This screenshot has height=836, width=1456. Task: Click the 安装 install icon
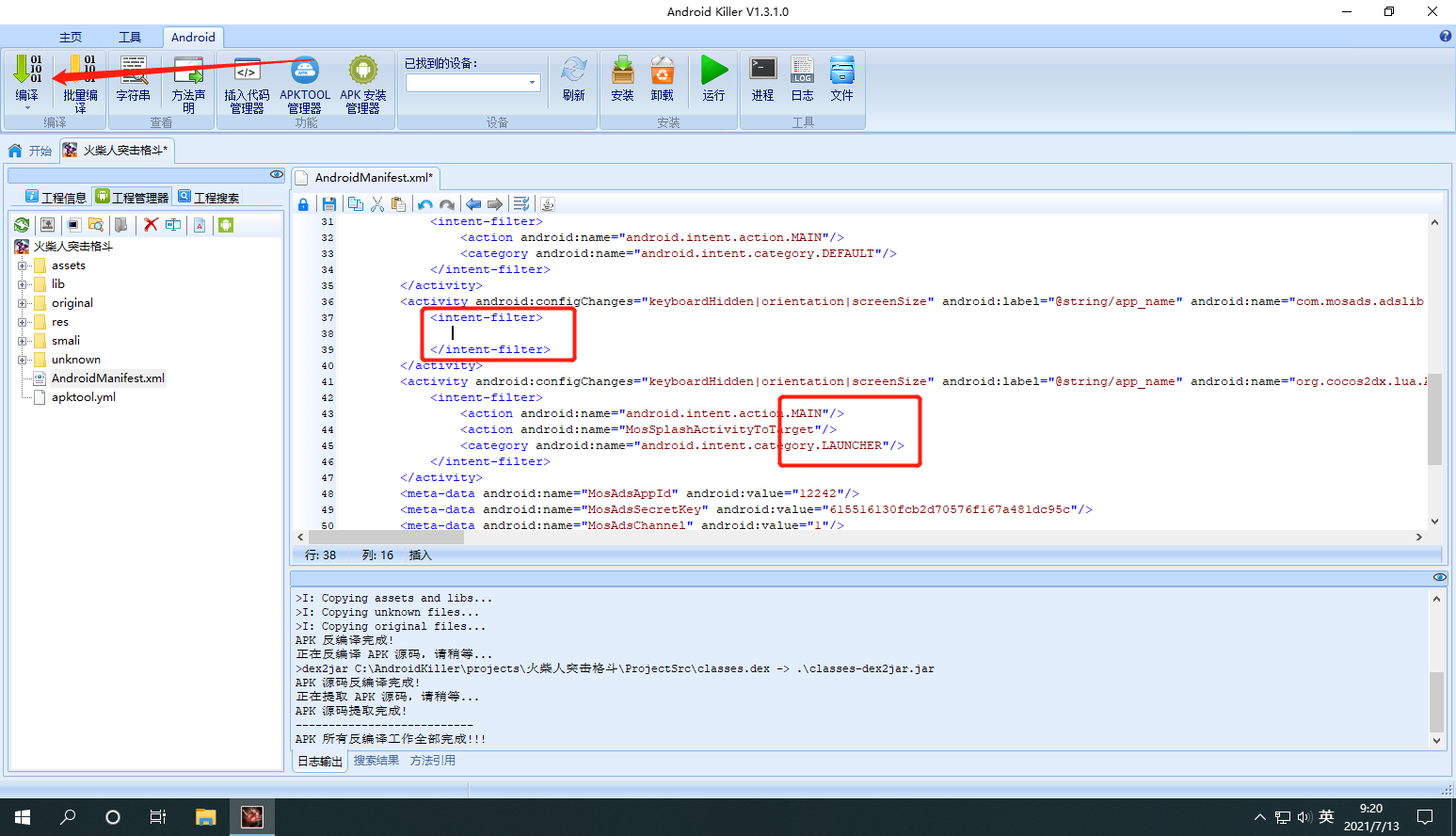(622, 71)
